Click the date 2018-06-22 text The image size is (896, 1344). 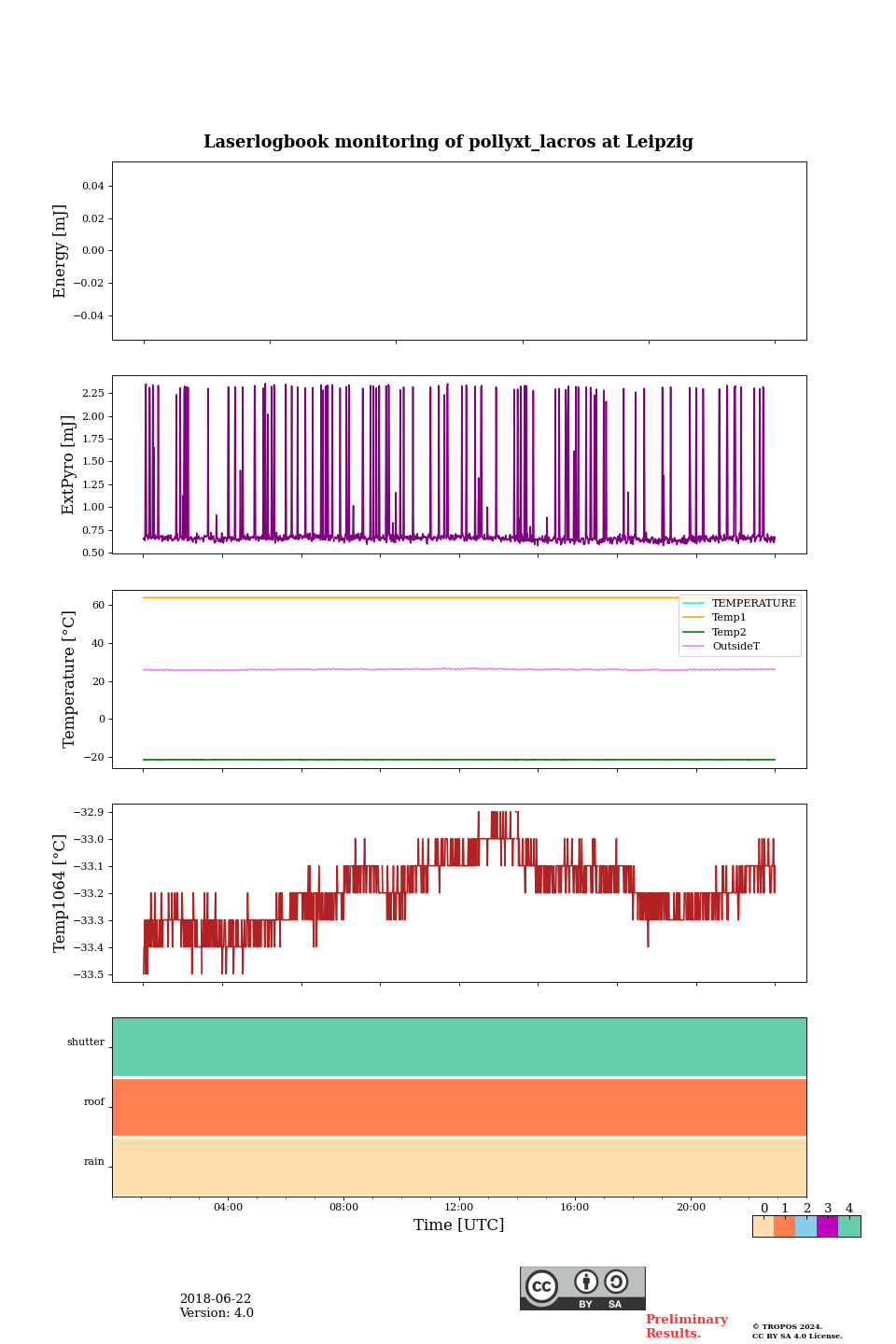(x=216, y=1299)
